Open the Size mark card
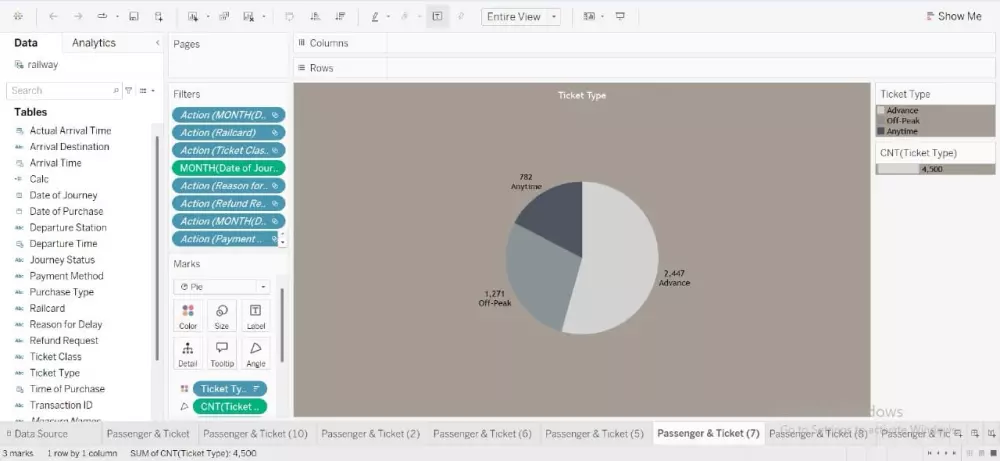 pyautogui.click(x=222, y=316)
